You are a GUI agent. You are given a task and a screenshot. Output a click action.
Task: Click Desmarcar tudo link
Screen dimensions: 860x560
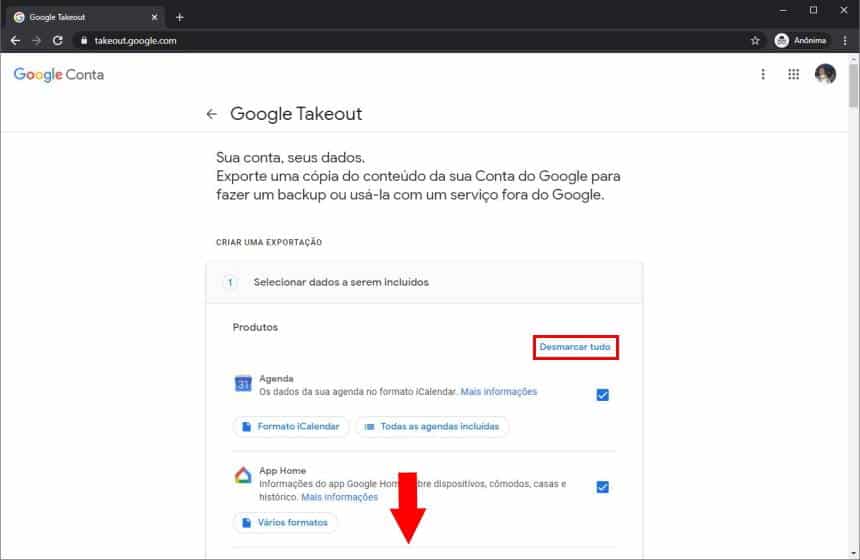(575, 347)
